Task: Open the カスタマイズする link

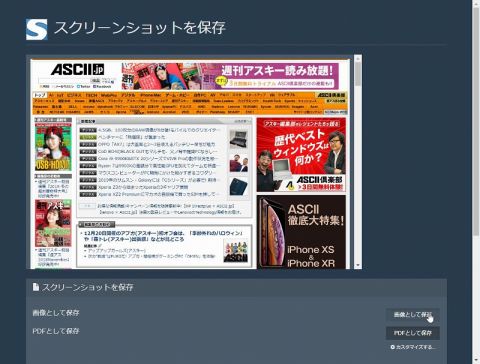Action: [416, 347]
